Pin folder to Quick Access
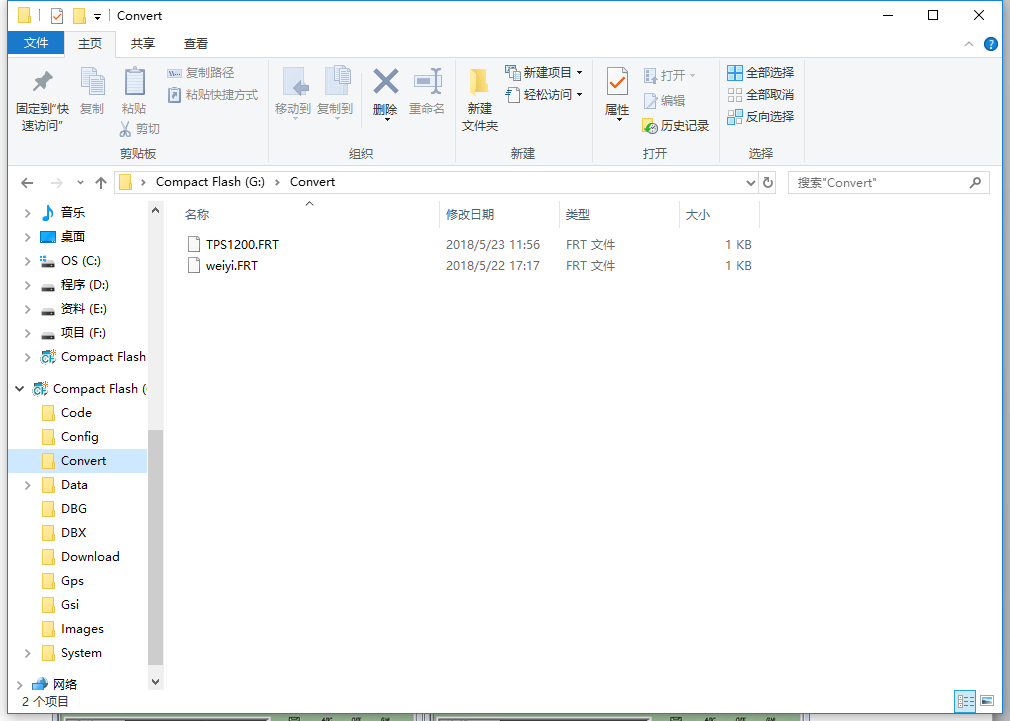The width and height of the screenshot is (1010, 721). point(43,99)
